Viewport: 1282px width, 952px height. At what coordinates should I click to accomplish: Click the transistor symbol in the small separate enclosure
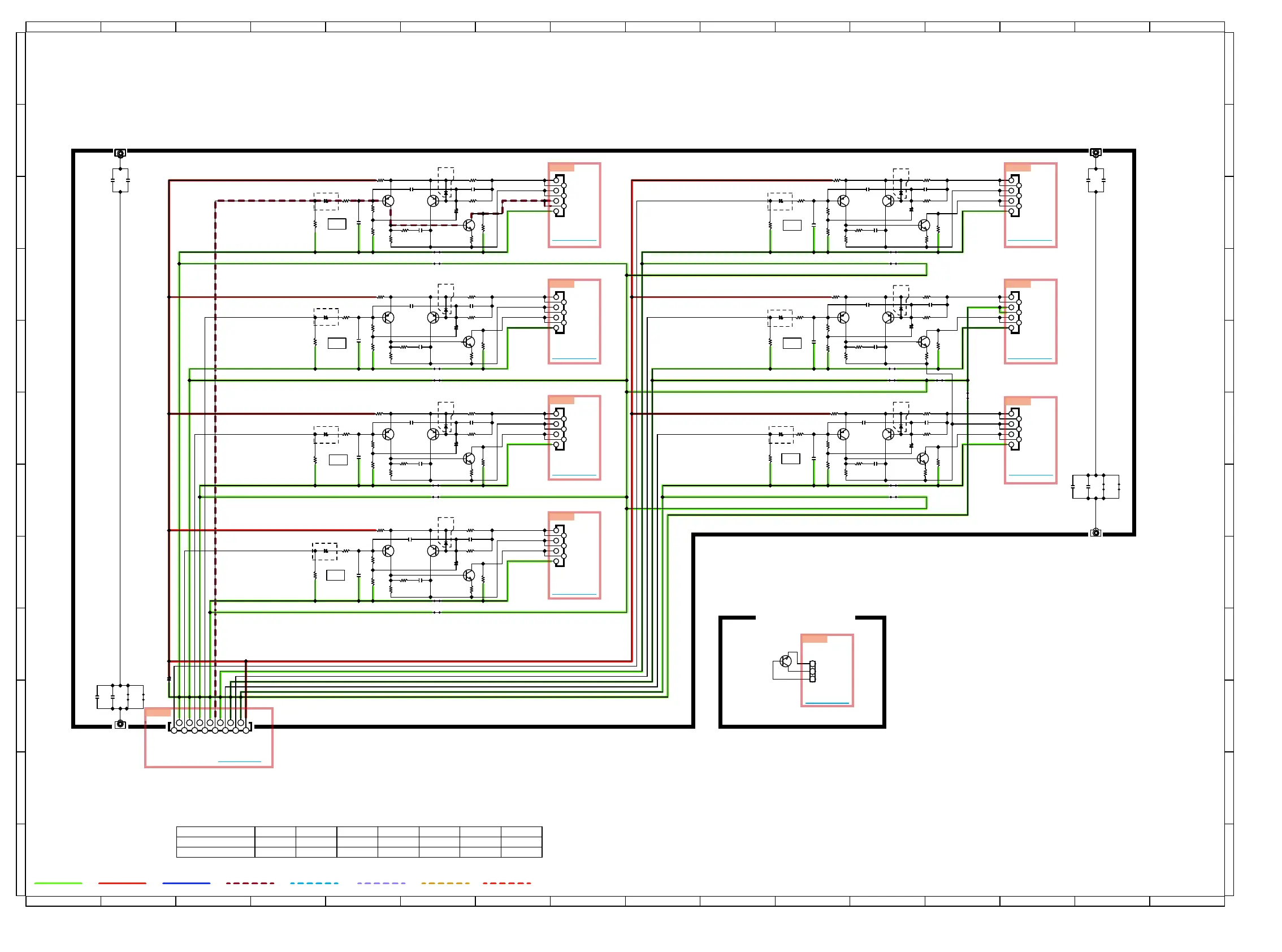[x=785, y=661]
